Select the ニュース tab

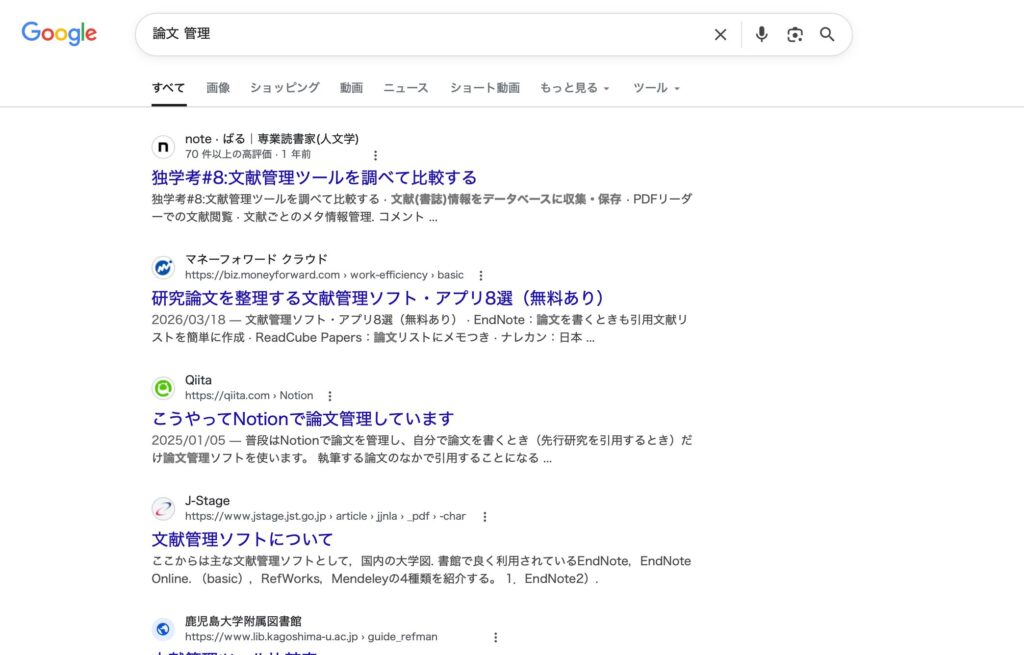click(405, 88)
